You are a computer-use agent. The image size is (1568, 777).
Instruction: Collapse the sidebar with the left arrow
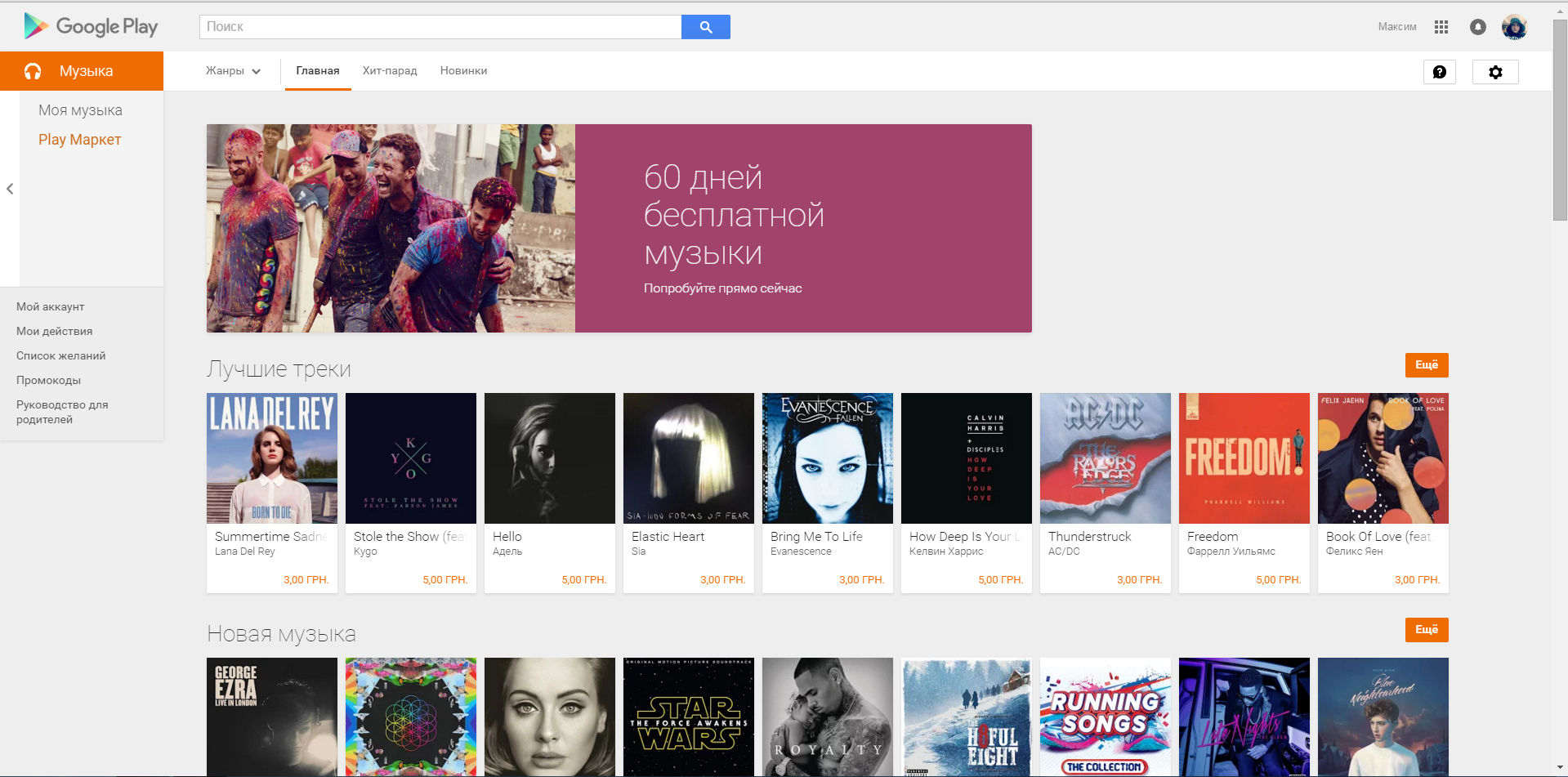(10, 189)
